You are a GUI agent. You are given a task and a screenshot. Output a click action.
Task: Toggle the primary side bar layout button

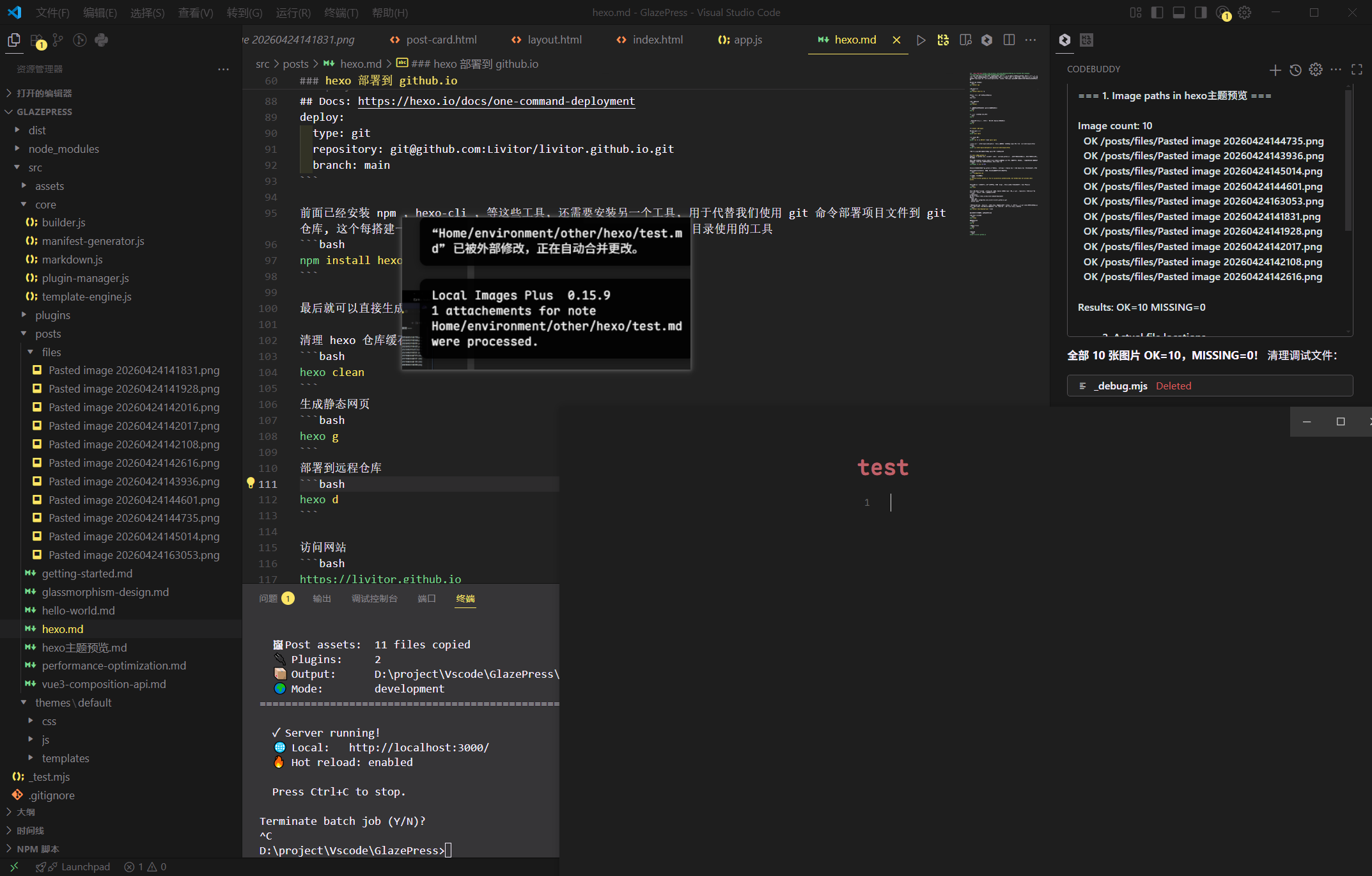tap(1157, 13)
